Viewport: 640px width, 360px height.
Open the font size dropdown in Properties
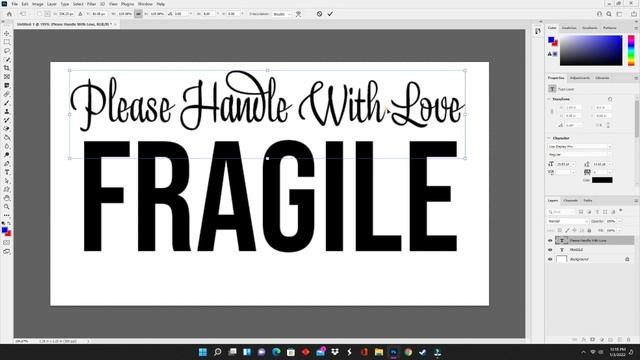[573, 164]
